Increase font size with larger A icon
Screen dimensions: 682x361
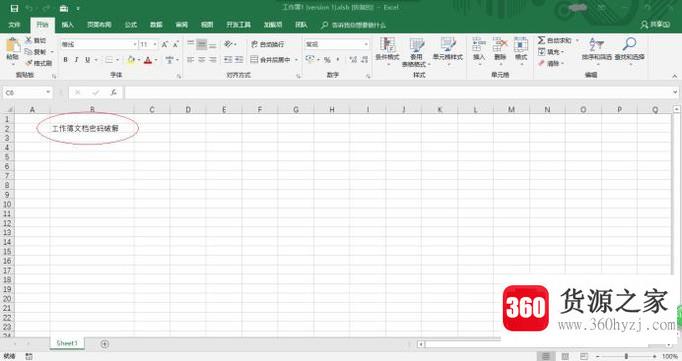click(x=165, y=44)
